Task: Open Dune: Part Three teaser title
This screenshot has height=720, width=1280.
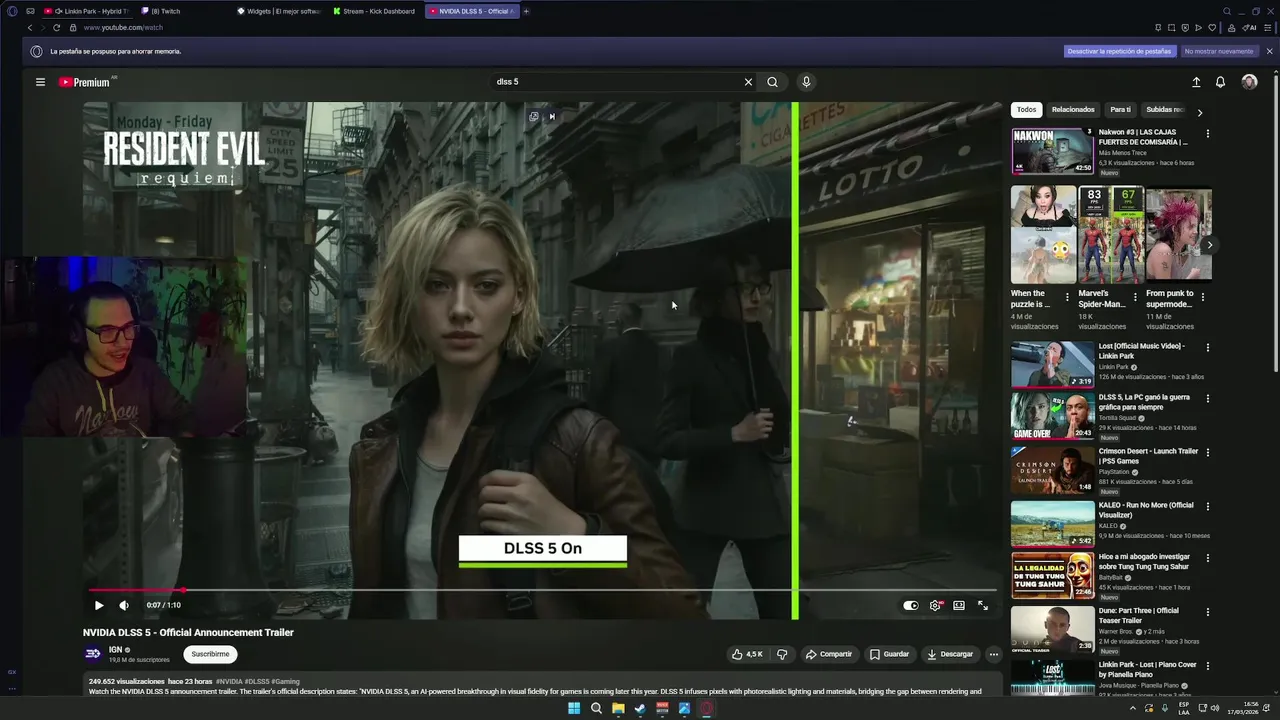Action: 1139,615
